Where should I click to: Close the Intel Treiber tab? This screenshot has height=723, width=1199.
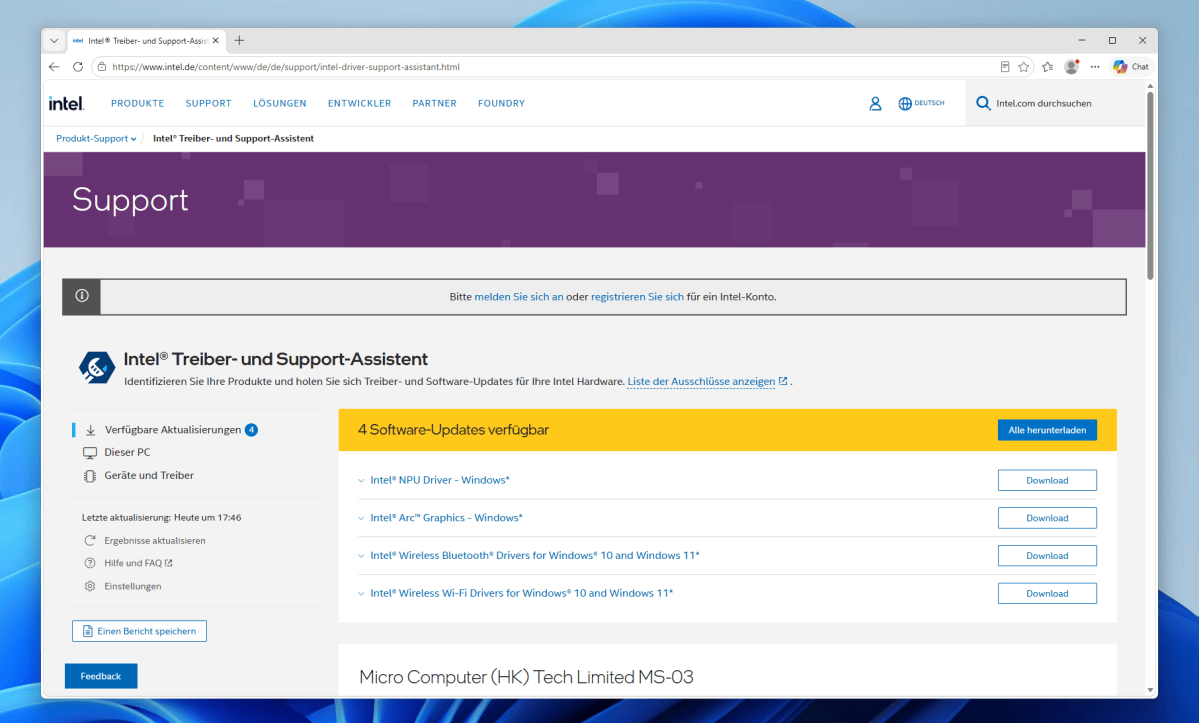point(216,41)
